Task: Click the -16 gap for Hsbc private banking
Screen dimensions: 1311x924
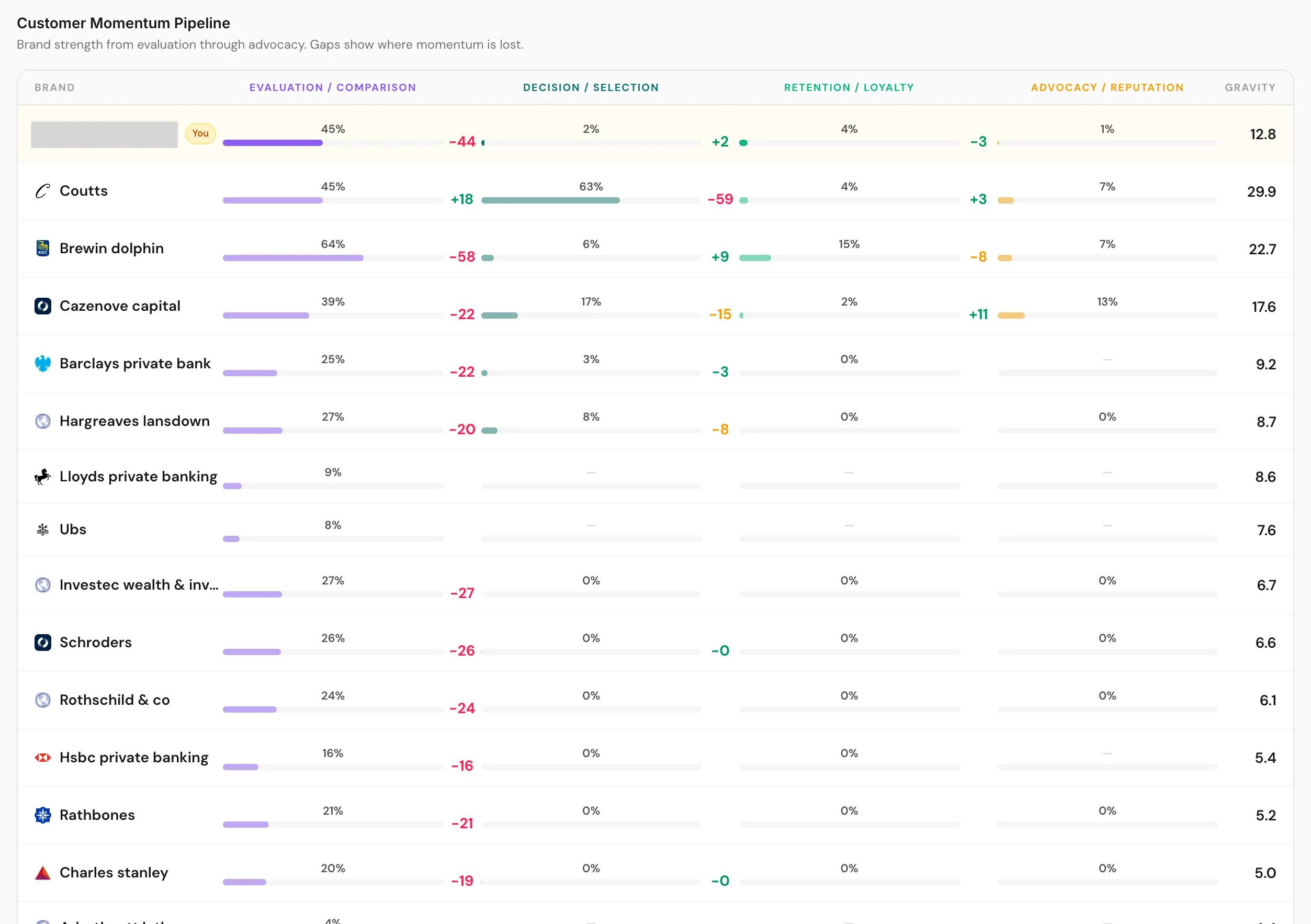Action: coord(462,767)
